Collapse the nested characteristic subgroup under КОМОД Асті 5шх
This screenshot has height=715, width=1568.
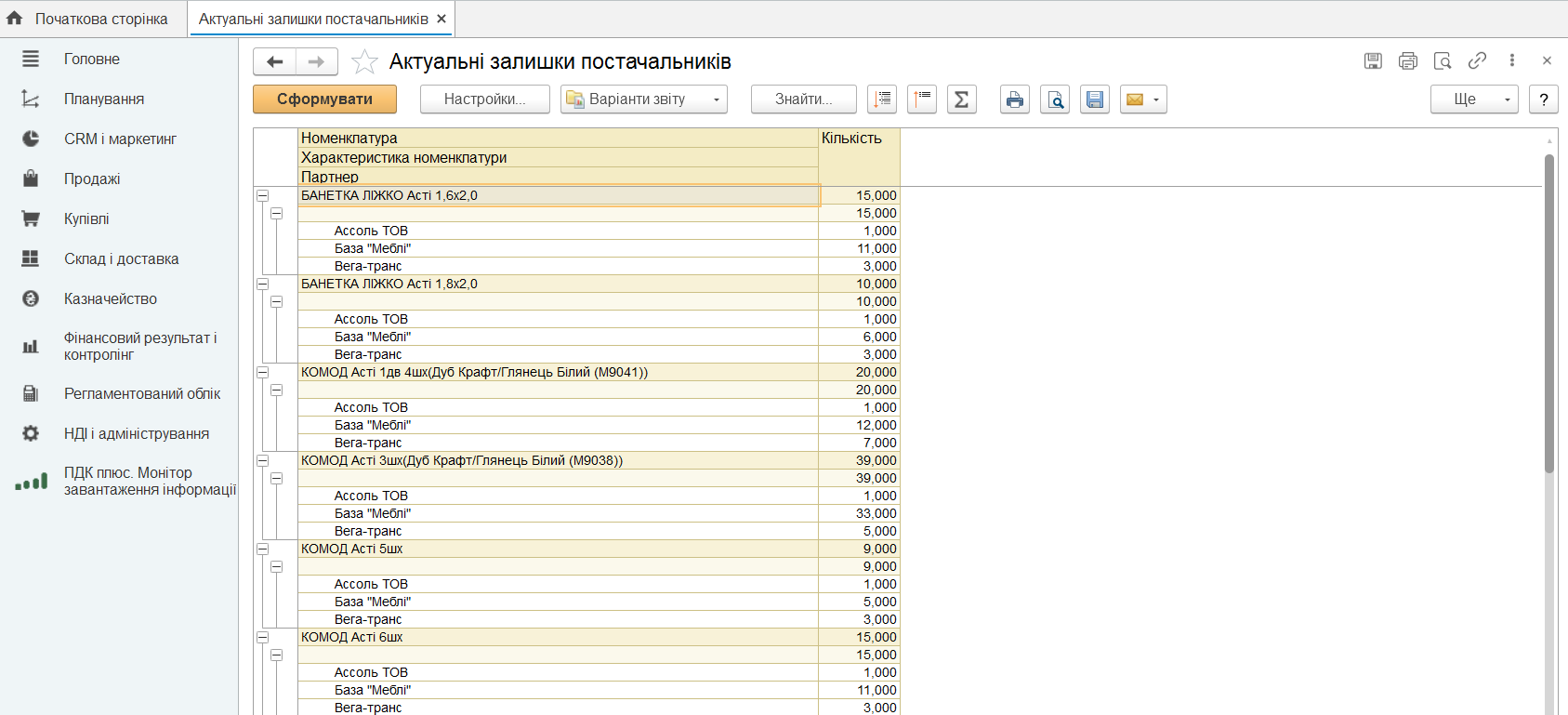pyautogui.click(x=277, y=566)
